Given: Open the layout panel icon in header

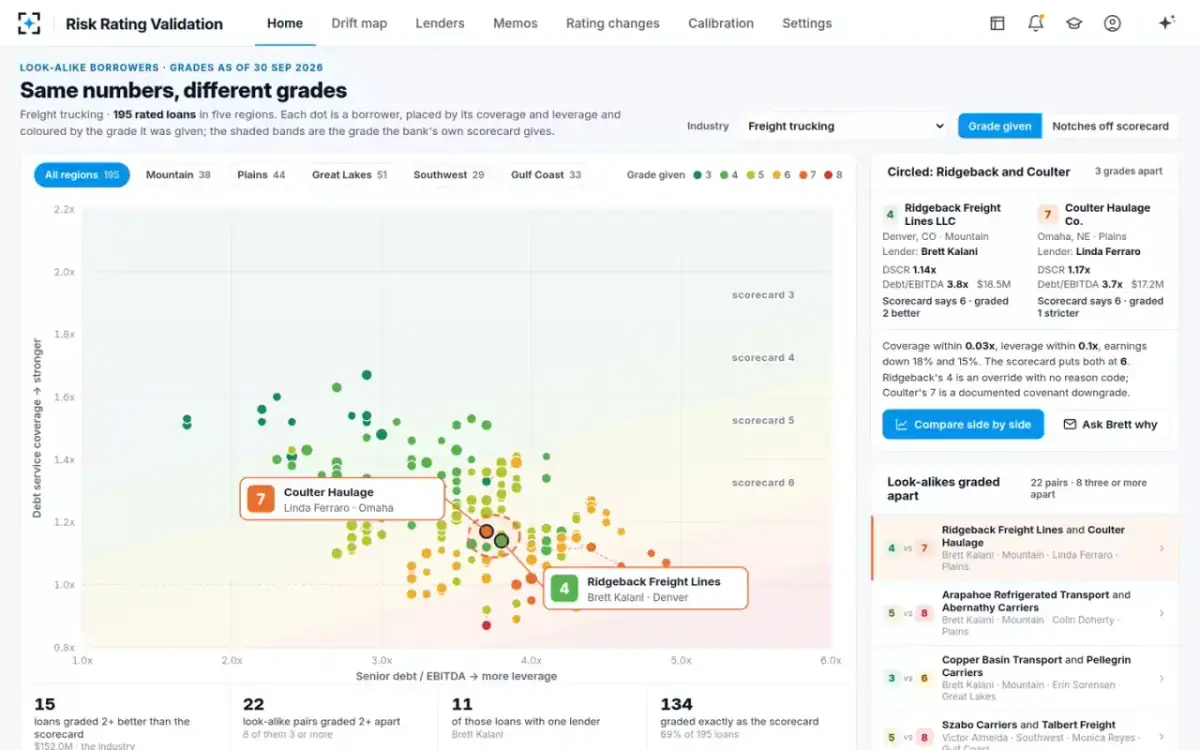Looking at the screenshot, I should (x=997, y=23).
